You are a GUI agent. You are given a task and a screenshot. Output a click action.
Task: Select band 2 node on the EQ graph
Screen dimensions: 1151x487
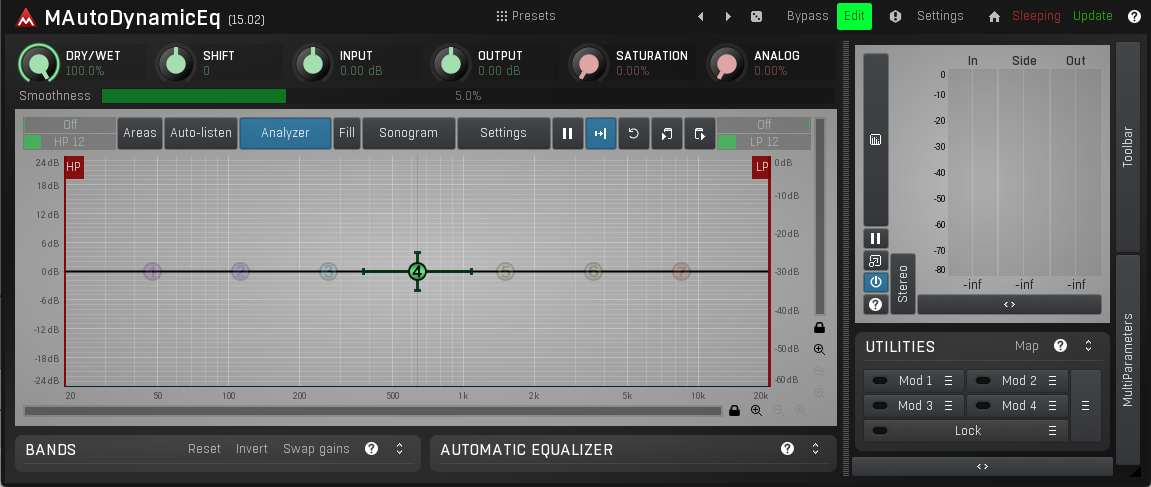point(240,272)
